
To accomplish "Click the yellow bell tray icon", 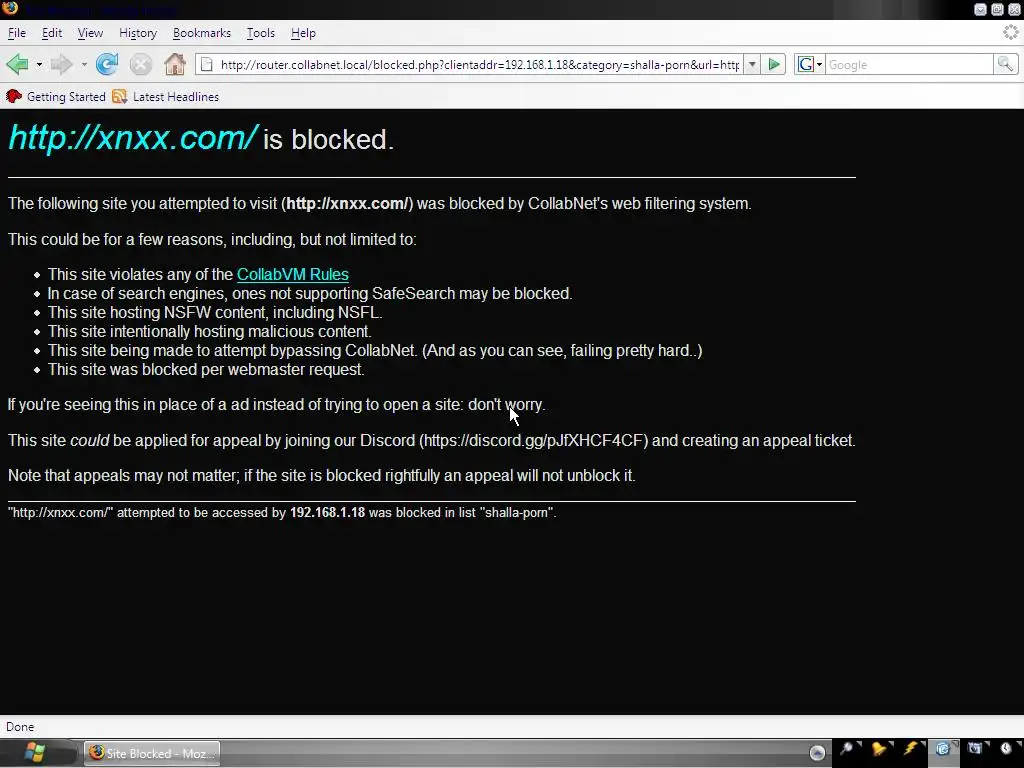I will [x=879, y=748].
